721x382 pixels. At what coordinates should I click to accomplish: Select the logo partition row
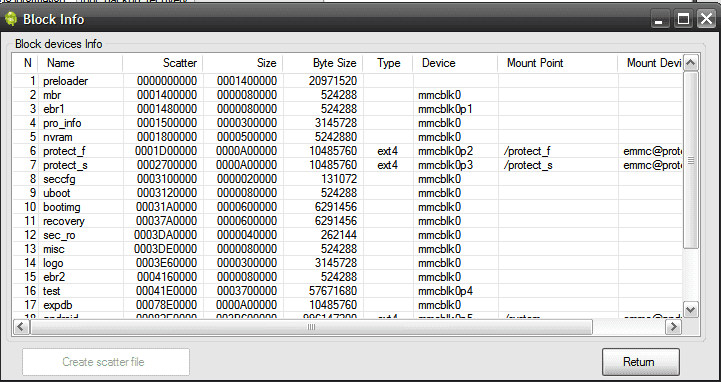pyautogui.click(x=347, y=263)
